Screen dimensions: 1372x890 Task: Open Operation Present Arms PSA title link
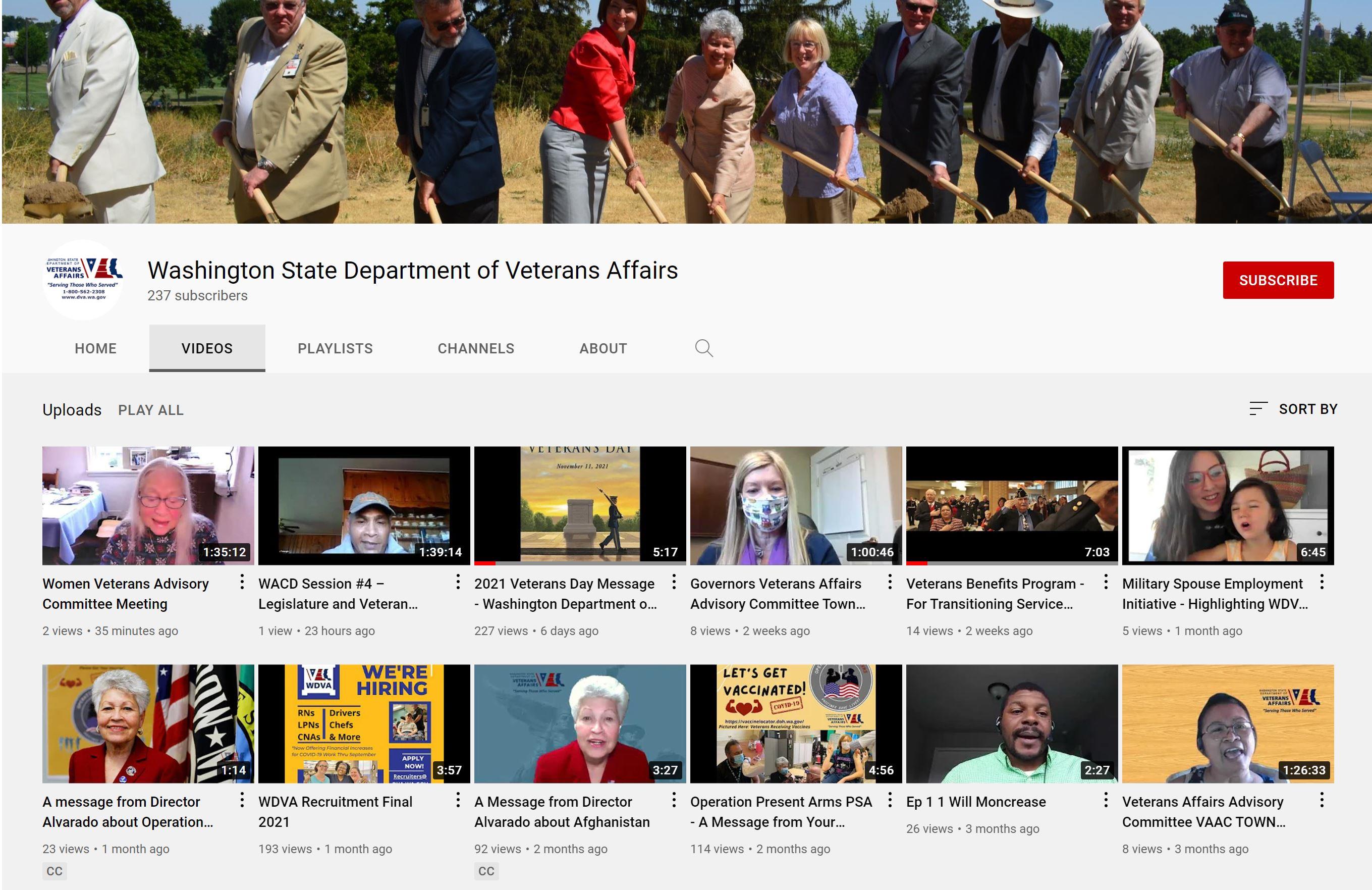(x=781, y=812)
